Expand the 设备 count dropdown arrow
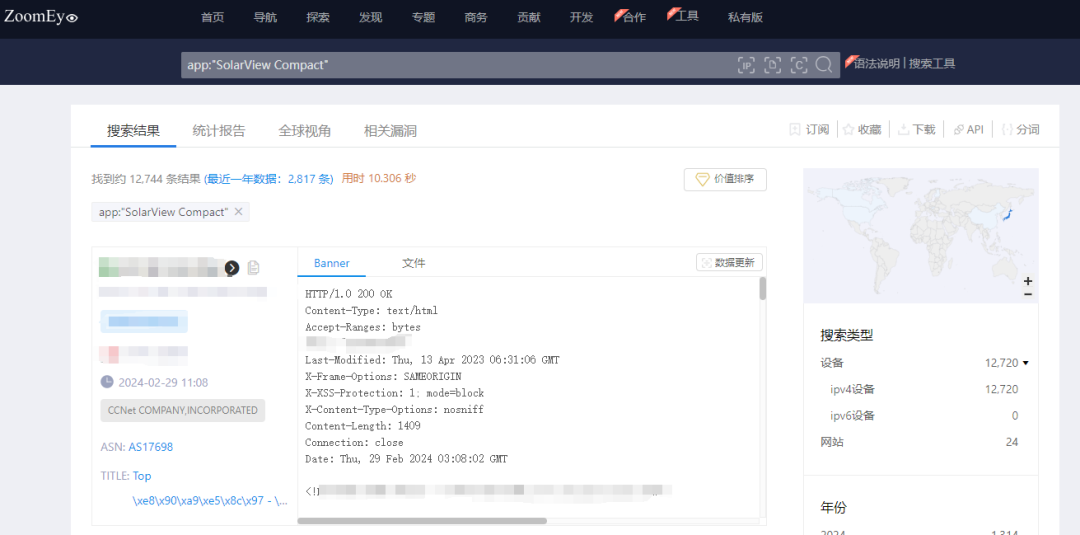The height and width of the screenshot is (535, 1080). [x=1026, y=363]
